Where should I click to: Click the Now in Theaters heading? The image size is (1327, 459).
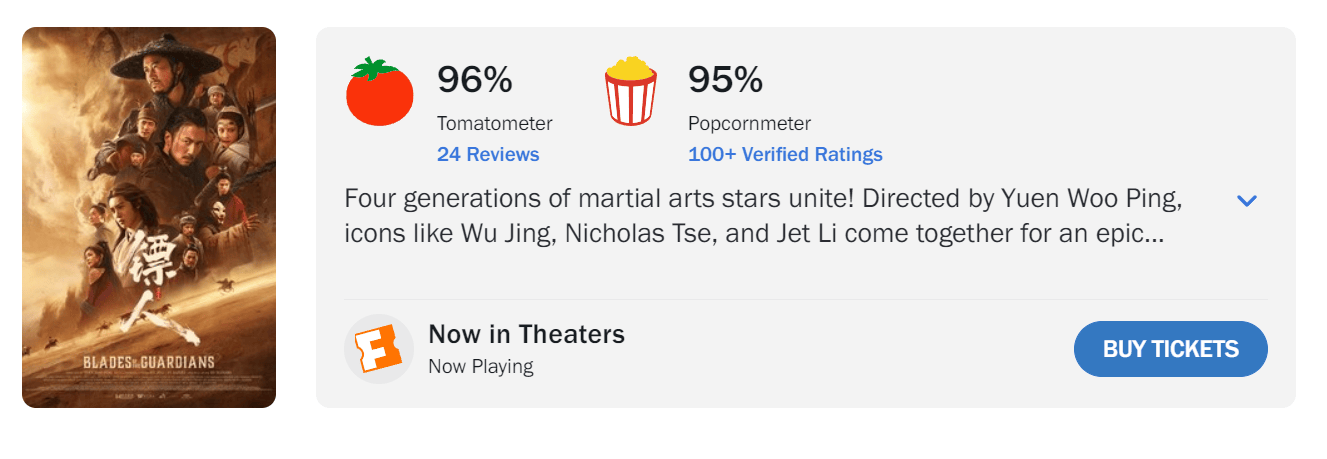tap(526, 334)
